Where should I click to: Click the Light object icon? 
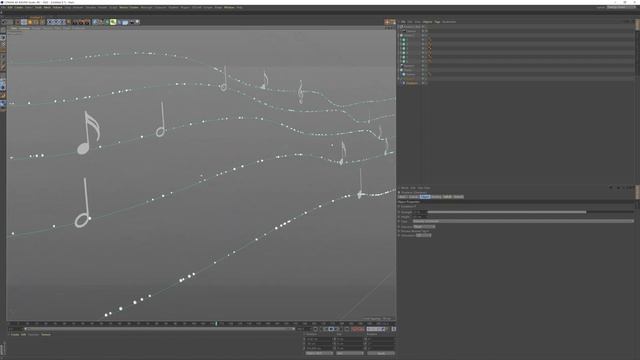click(138, 22)
